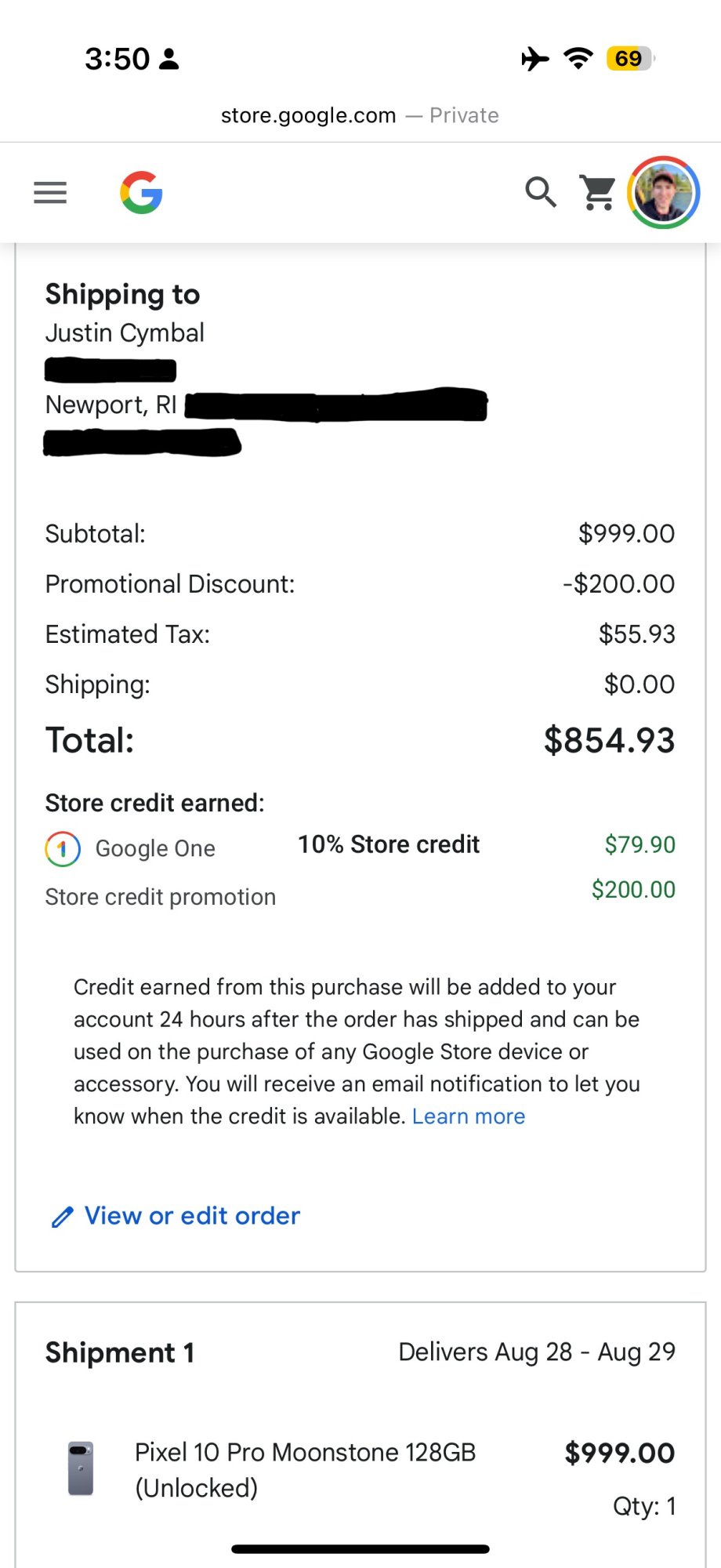Tap the Google One logo icon
The image size is (721, 1568).
pos(63,848)
